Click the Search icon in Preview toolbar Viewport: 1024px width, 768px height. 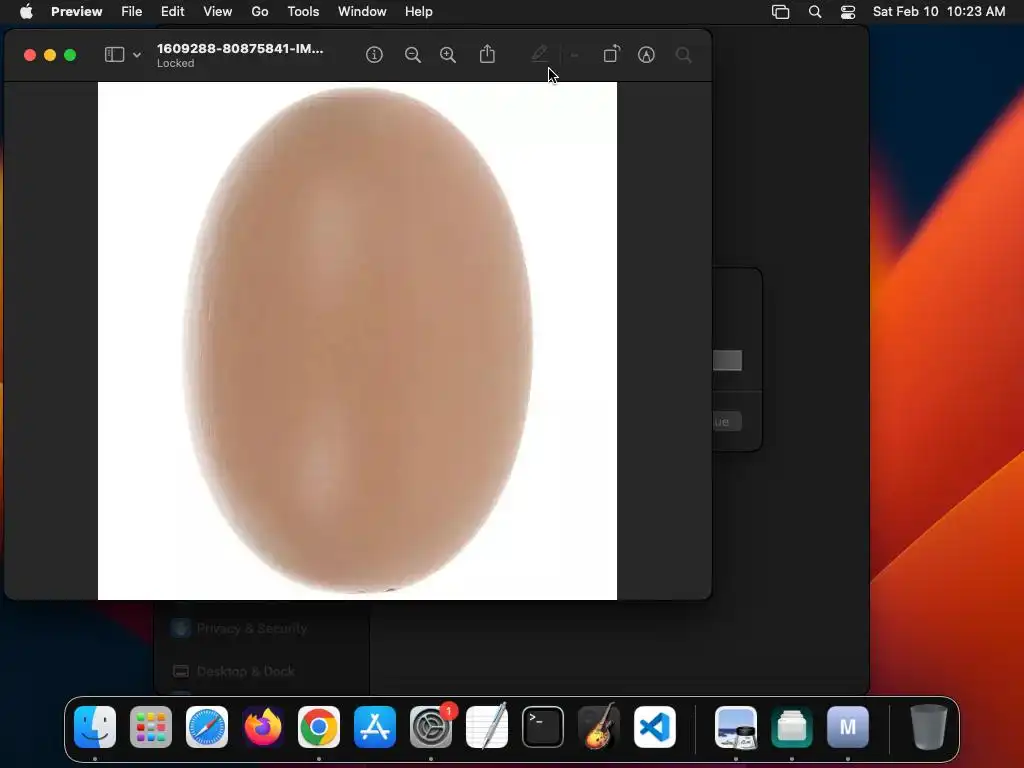click(684, 55)
